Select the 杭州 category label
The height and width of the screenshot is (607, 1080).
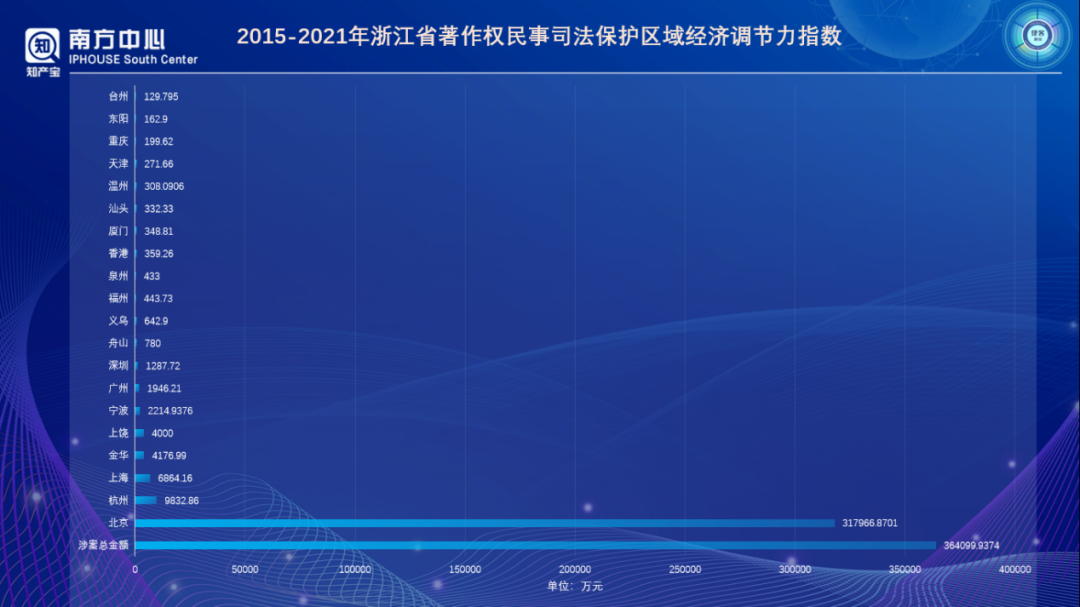click(x=118, y=500)
